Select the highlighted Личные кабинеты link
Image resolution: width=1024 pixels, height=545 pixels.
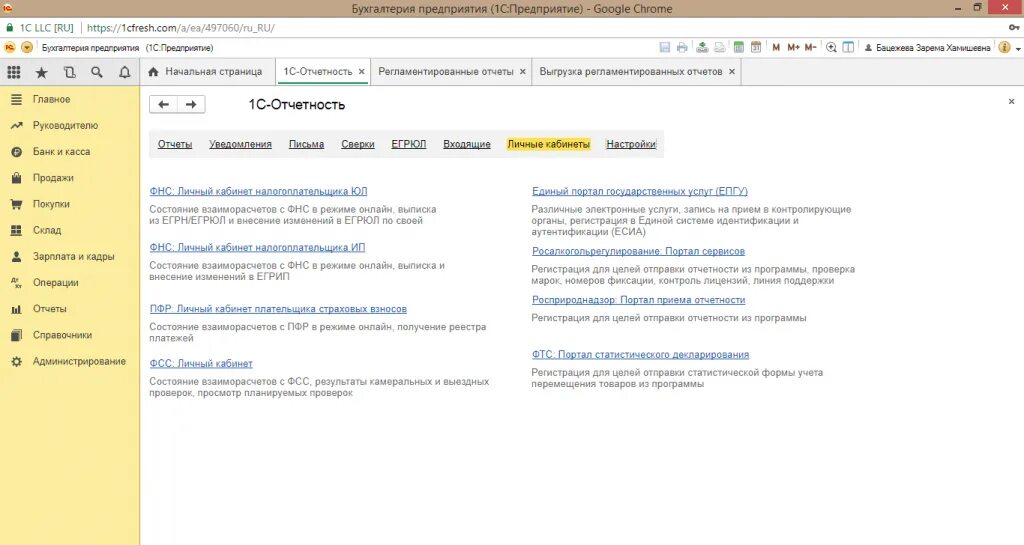pos(549,144)
